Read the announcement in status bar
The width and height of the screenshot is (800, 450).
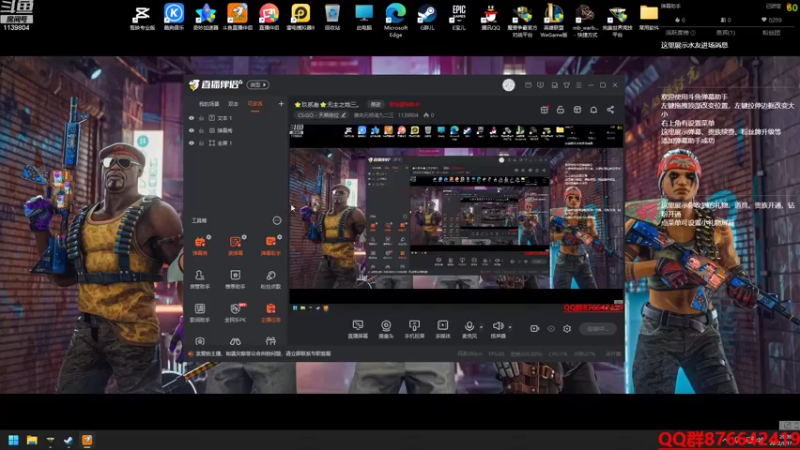click(x=263, y=353)
